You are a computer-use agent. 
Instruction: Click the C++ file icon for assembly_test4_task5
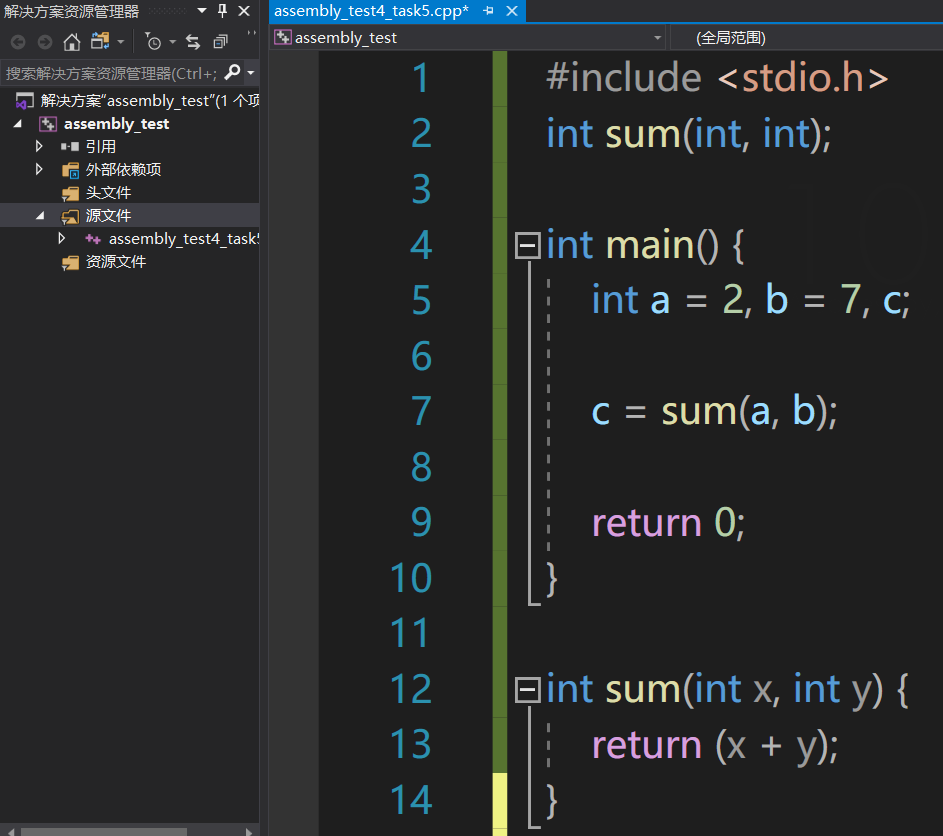click(93, 239)
